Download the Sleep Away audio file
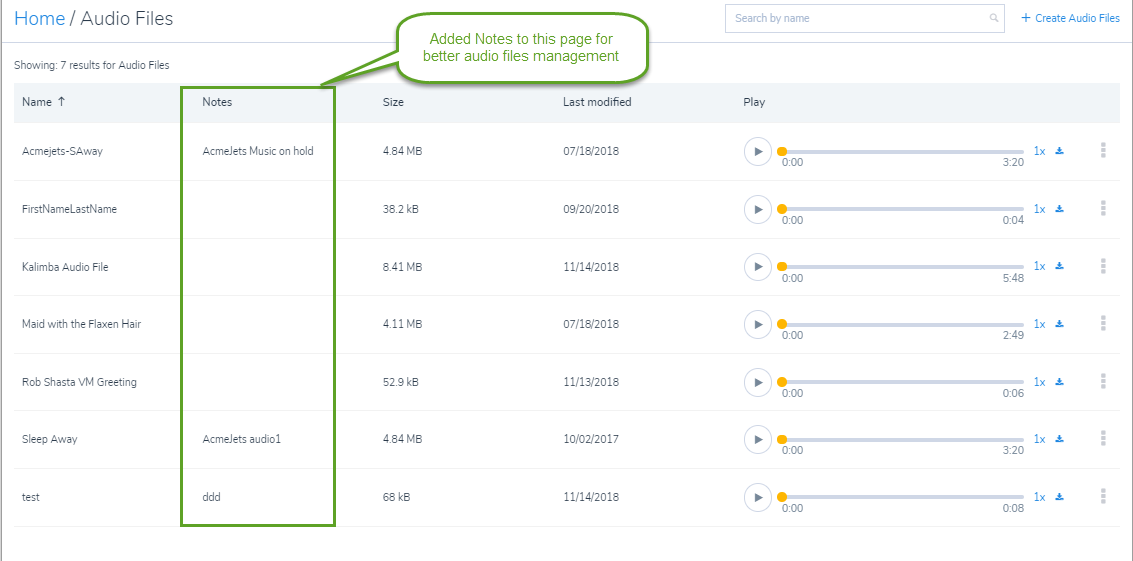Screen dimensions: 1133x561 (x=1059, y=439)
